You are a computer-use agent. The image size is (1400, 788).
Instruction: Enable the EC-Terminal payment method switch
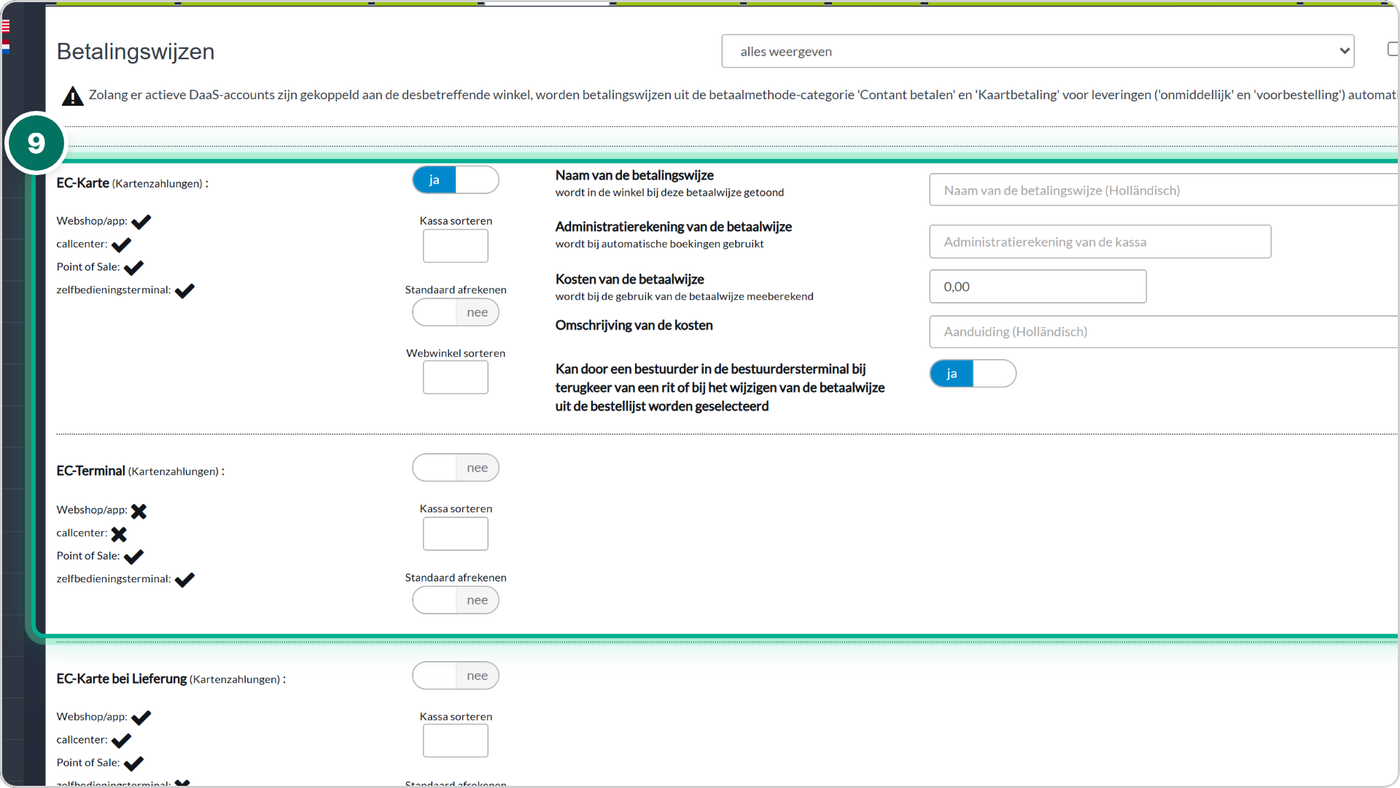[455, 467]
